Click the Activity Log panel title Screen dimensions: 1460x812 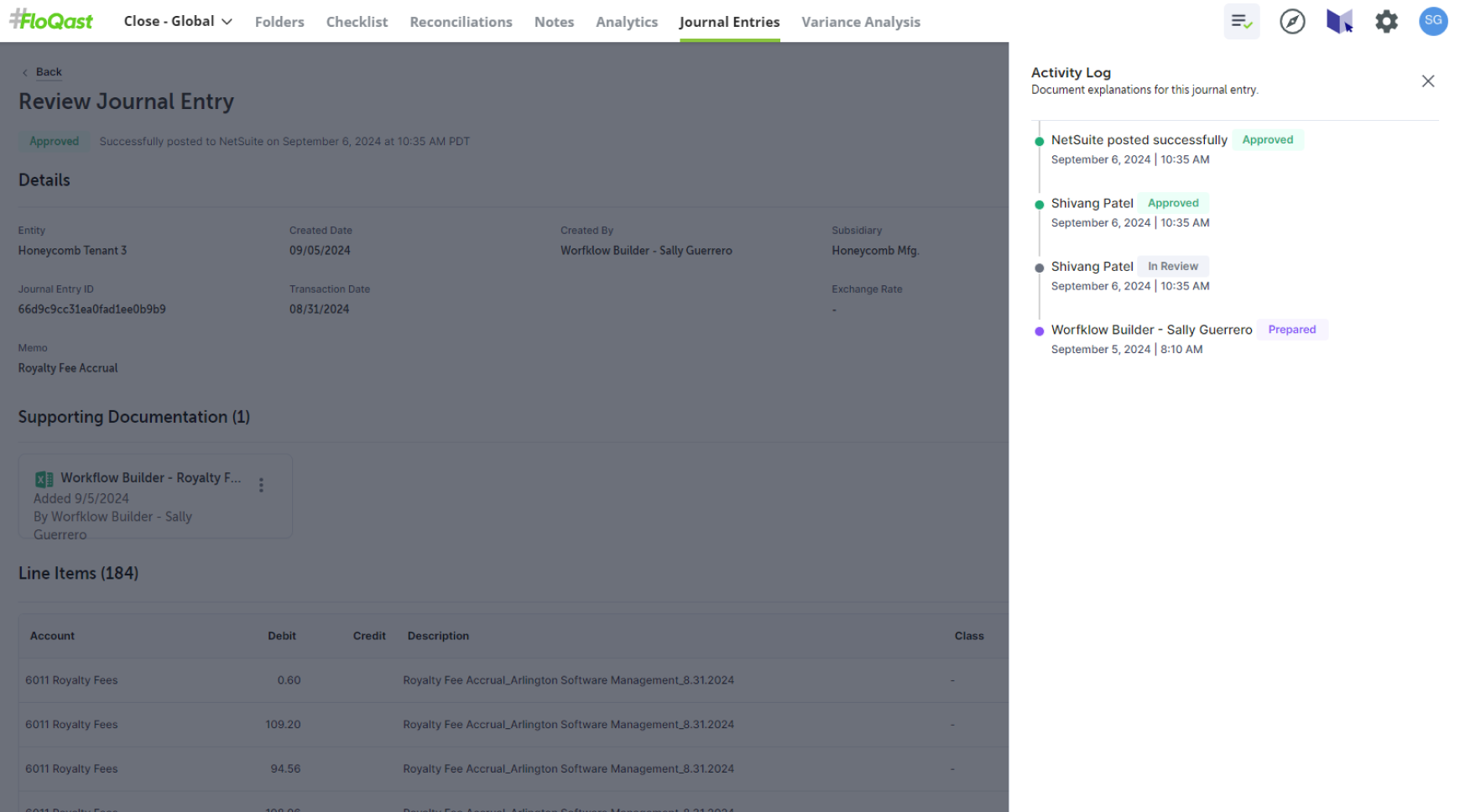[x=1071, y=73]
